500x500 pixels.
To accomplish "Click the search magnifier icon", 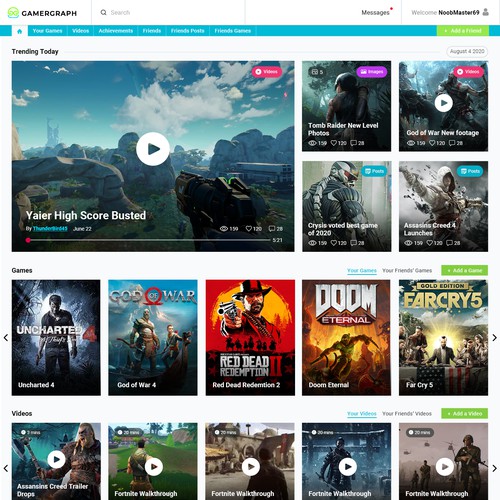I will (104, 12).
